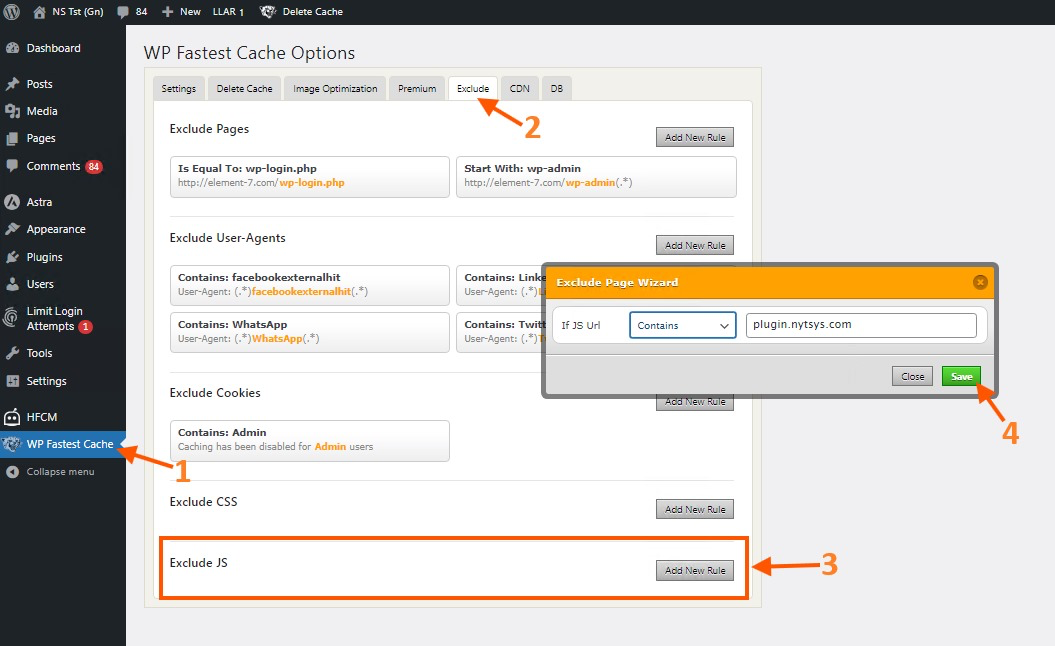Click the Settings sliders icon in sidebar
This screenshot has height=646, width=1055.
[x=12, y=381]
